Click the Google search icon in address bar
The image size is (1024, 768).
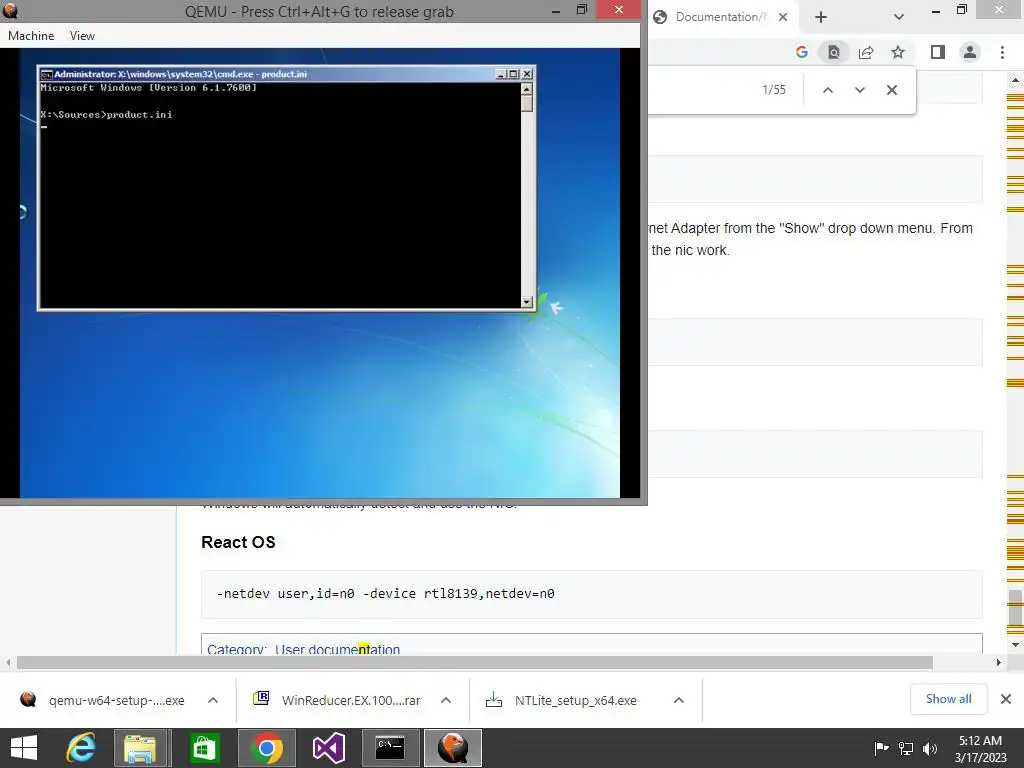click(x=802, y=52)
